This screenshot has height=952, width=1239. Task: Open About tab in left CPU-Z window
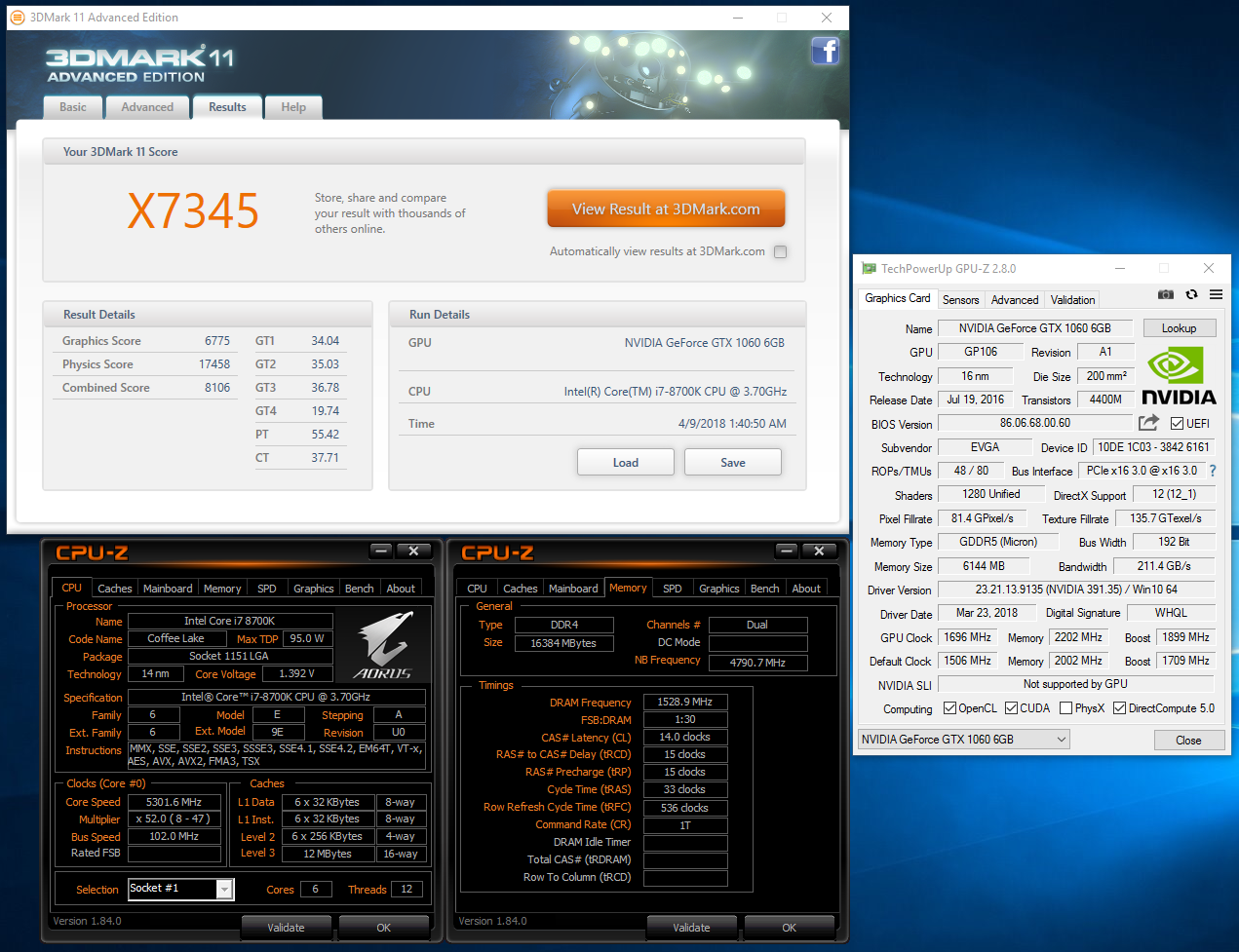point(401,589)
